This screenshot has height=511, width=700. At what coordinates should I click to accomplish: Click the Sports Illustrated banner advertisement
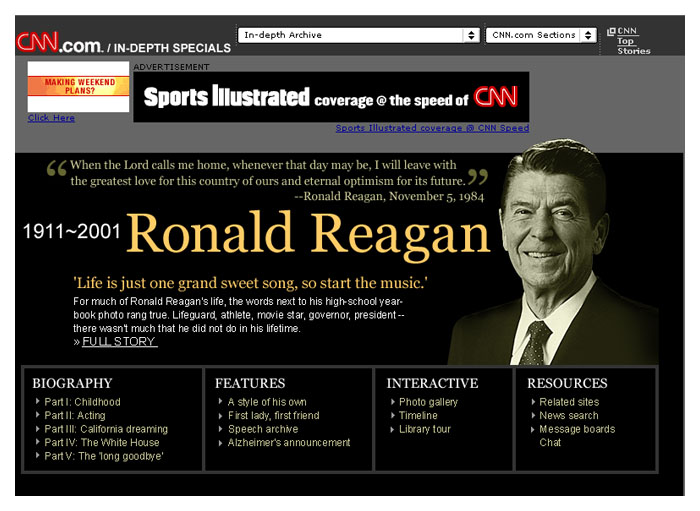(331, 97)
